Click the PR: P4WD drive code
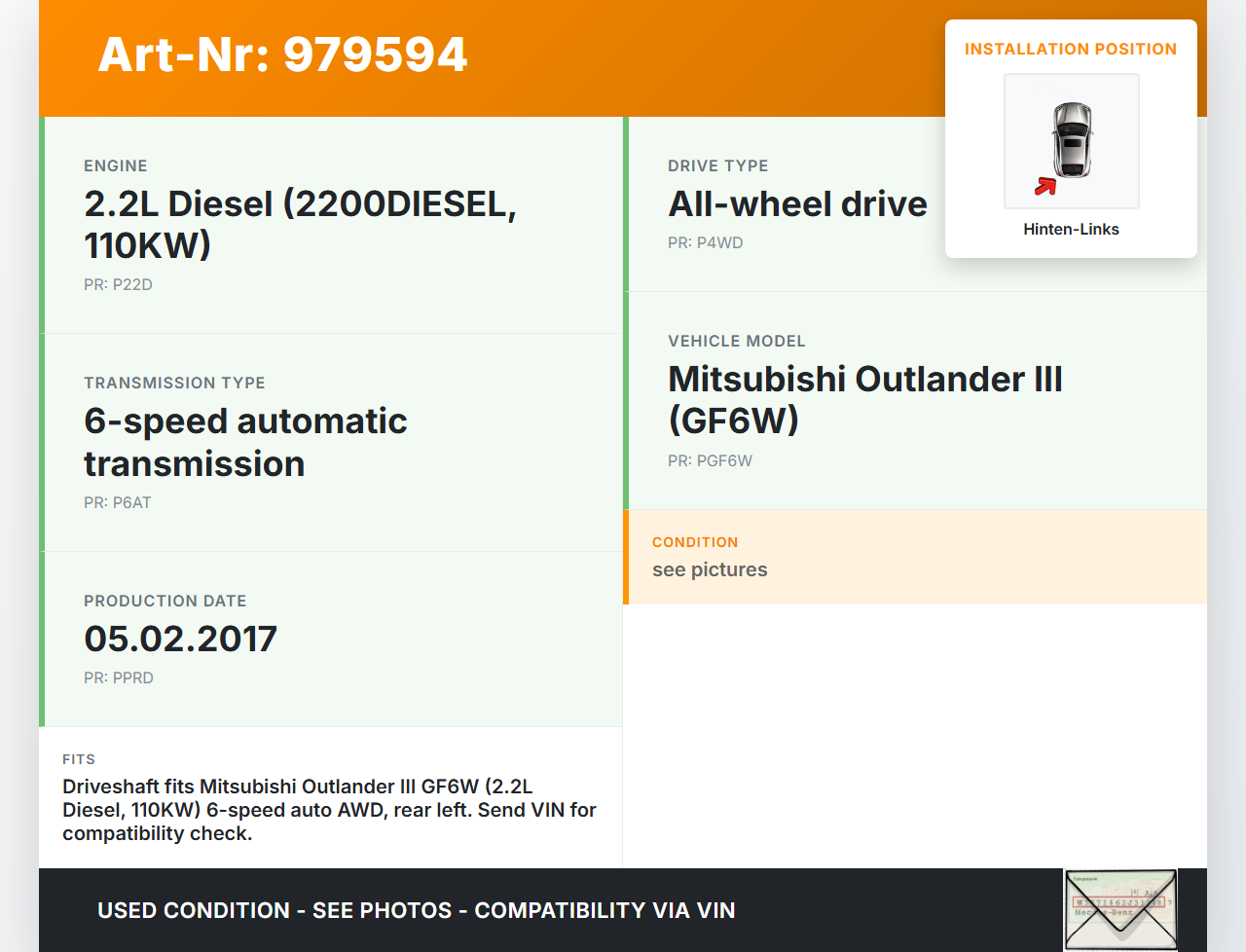Viewport: 1246px width, 952px height. point(705,243)
